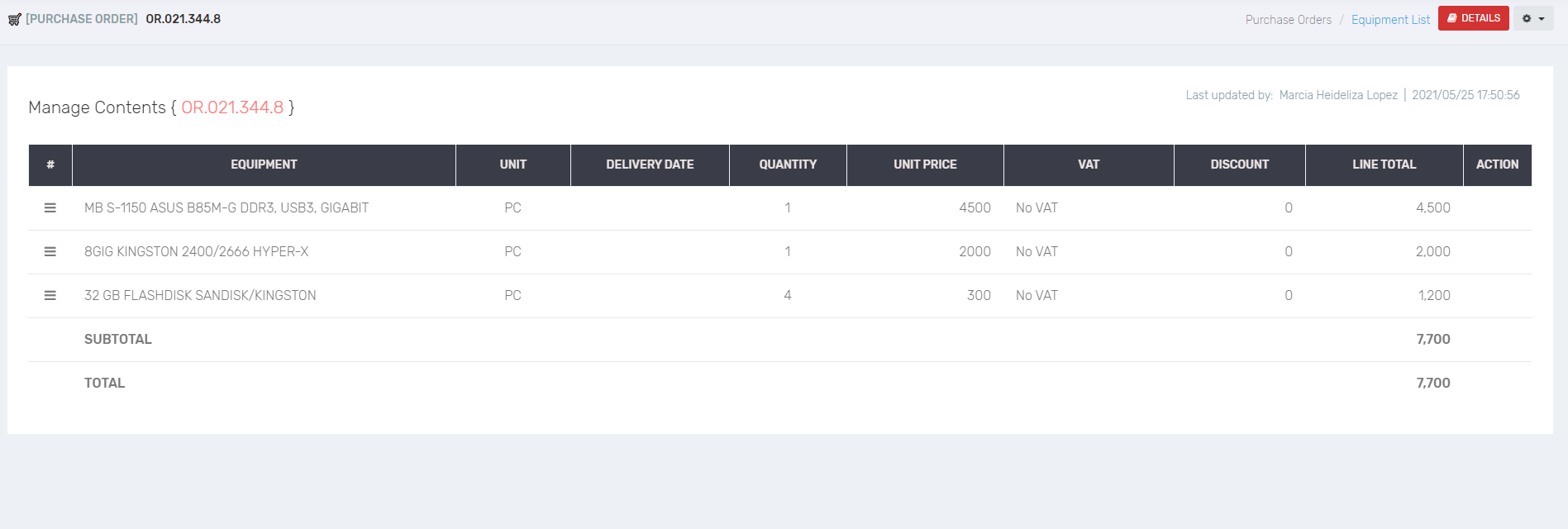Click No VAT cell in the flashdisk row

1037,296
